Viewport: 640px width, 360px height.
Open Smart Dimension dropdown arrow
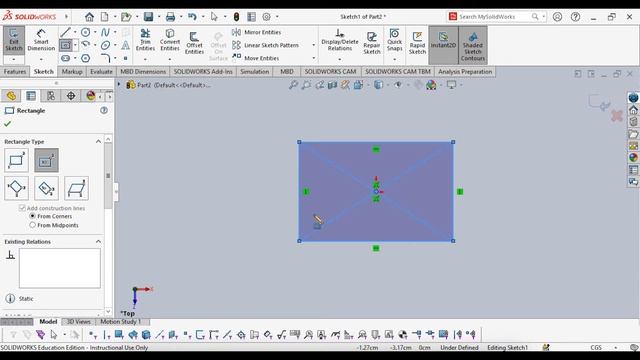point(41,59)
